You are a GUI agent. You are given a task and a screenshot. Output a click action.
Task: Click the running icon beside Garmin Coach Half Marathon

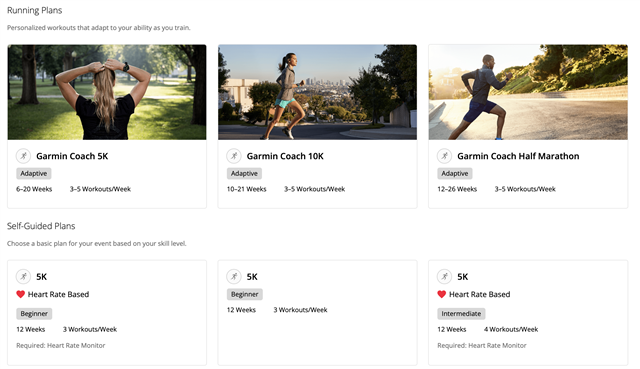point(444,156)
